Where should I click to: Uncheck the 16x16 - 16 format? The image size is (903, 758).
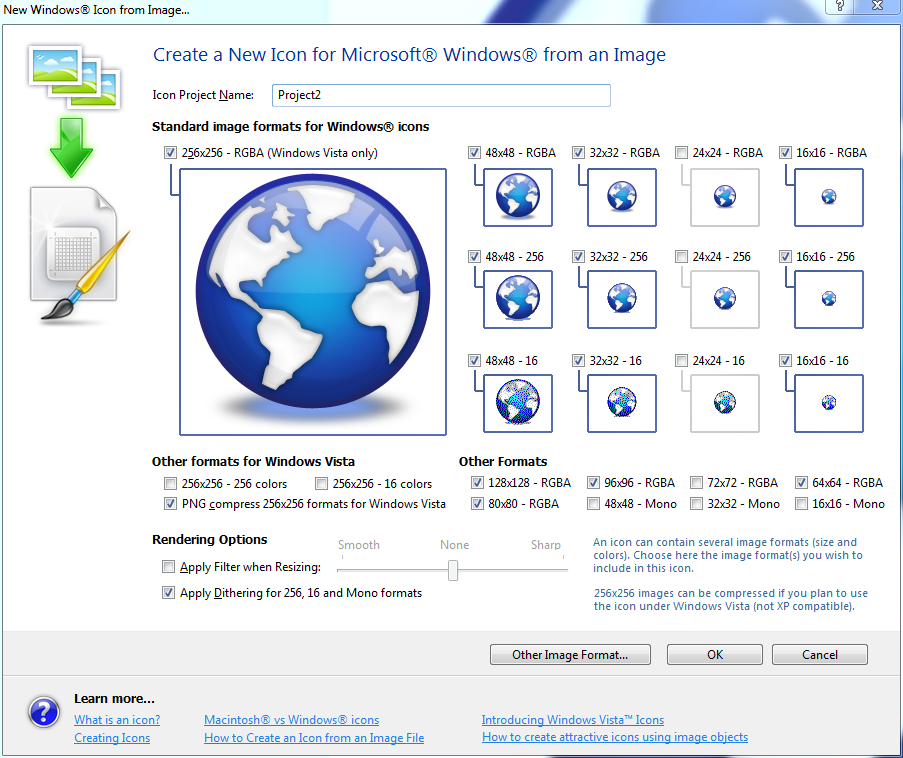pos(785,361)
